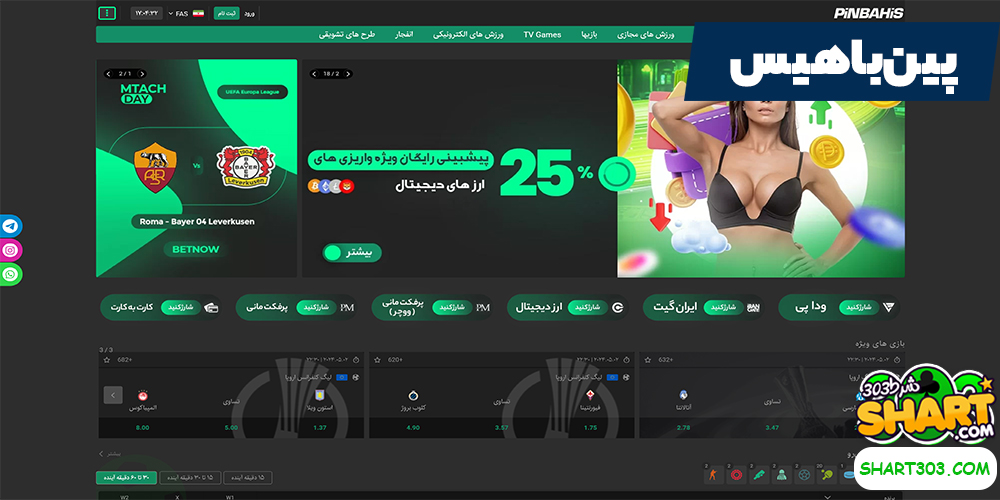Viewport: 1000px width, 500px height.
Task: Open the 25% crypto deposit promo banner
Action: pos(603,168)
